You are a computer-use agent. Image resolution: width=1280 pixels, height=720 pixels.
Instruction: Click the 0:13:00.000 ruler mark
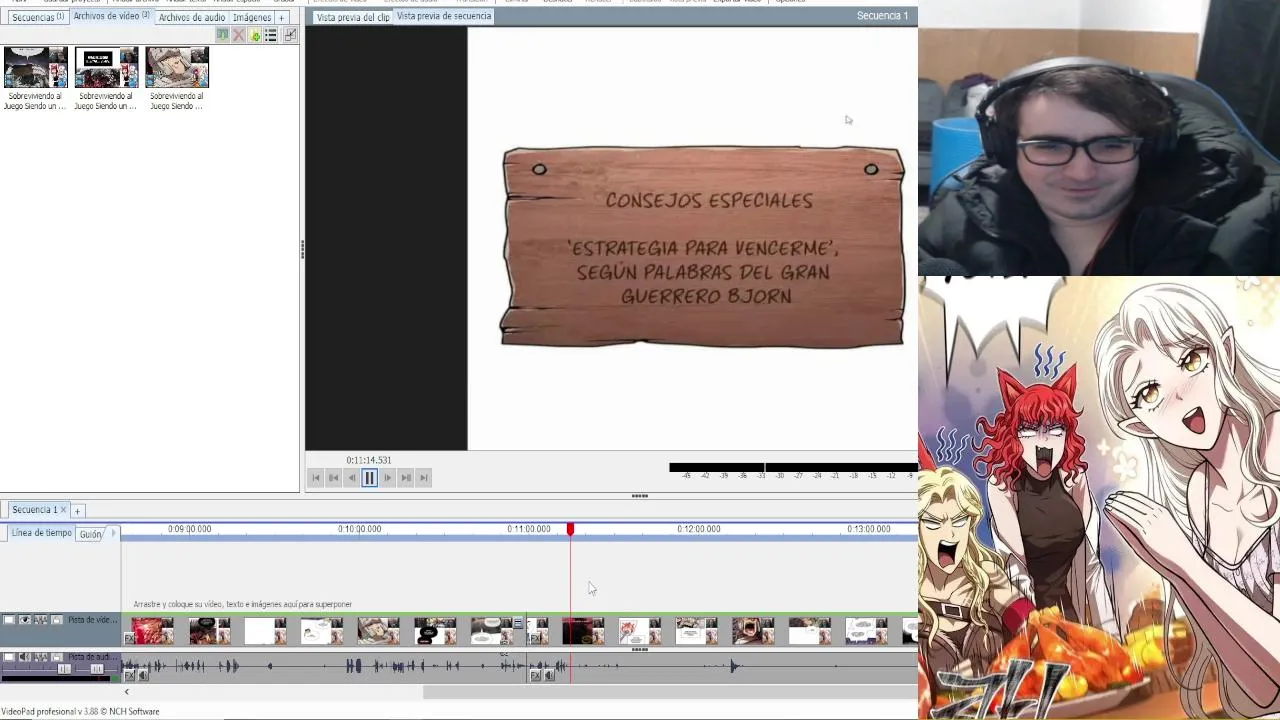[x=868, y=529]
